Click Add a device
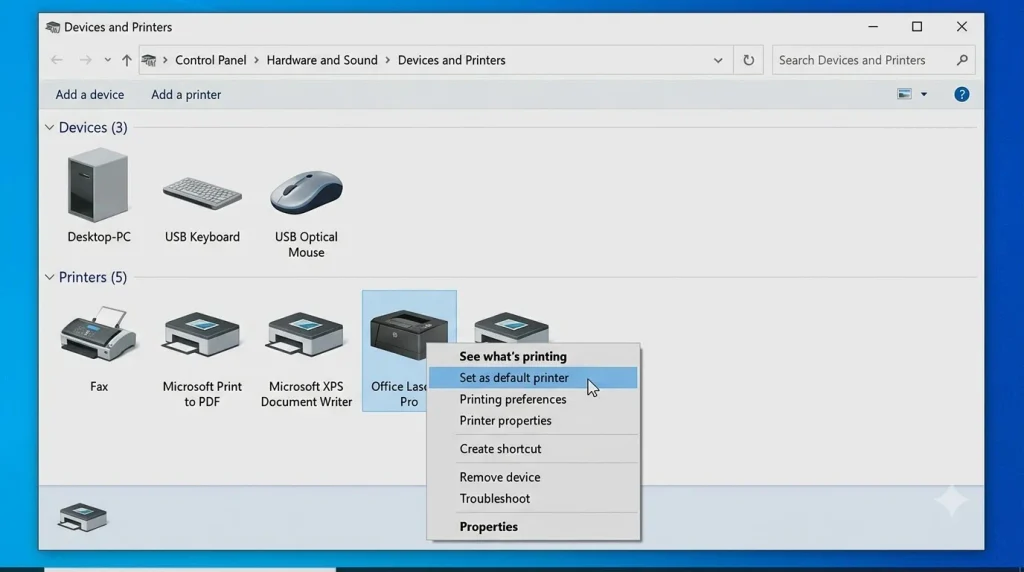 point(89,95)
